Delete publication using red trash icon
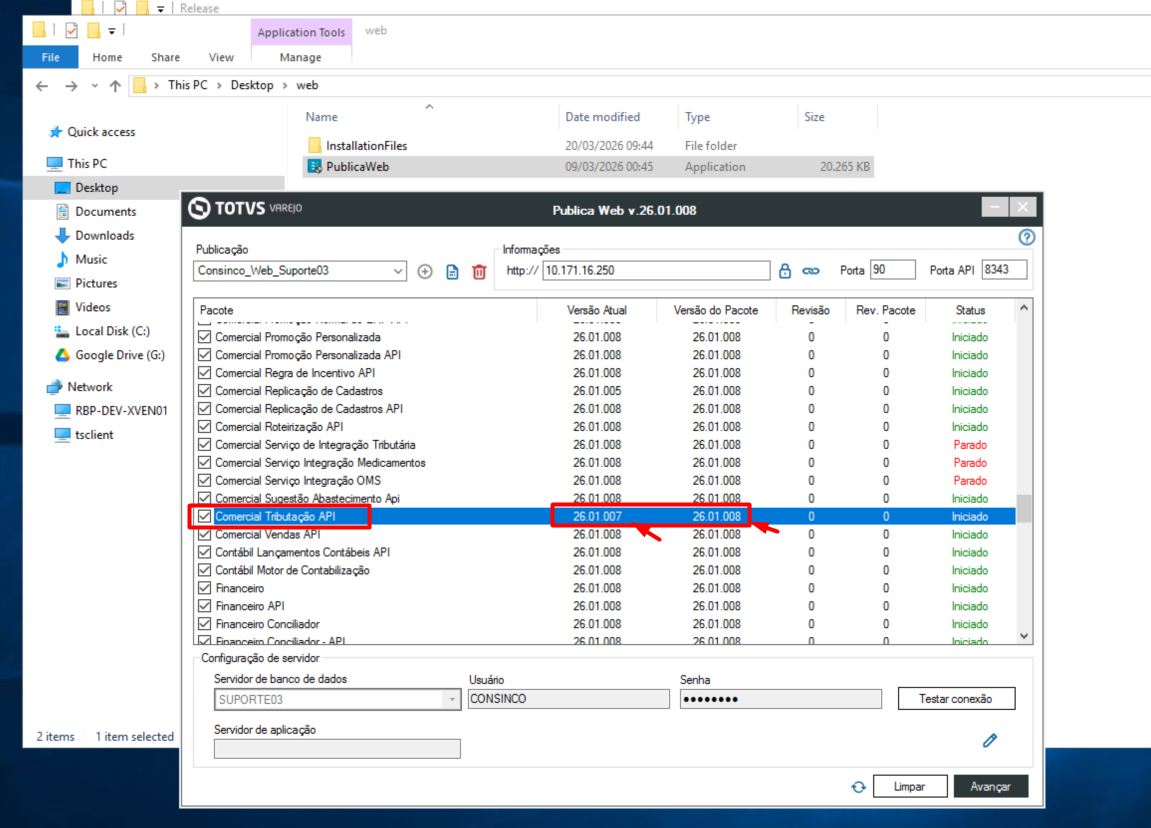 [479, 272]
